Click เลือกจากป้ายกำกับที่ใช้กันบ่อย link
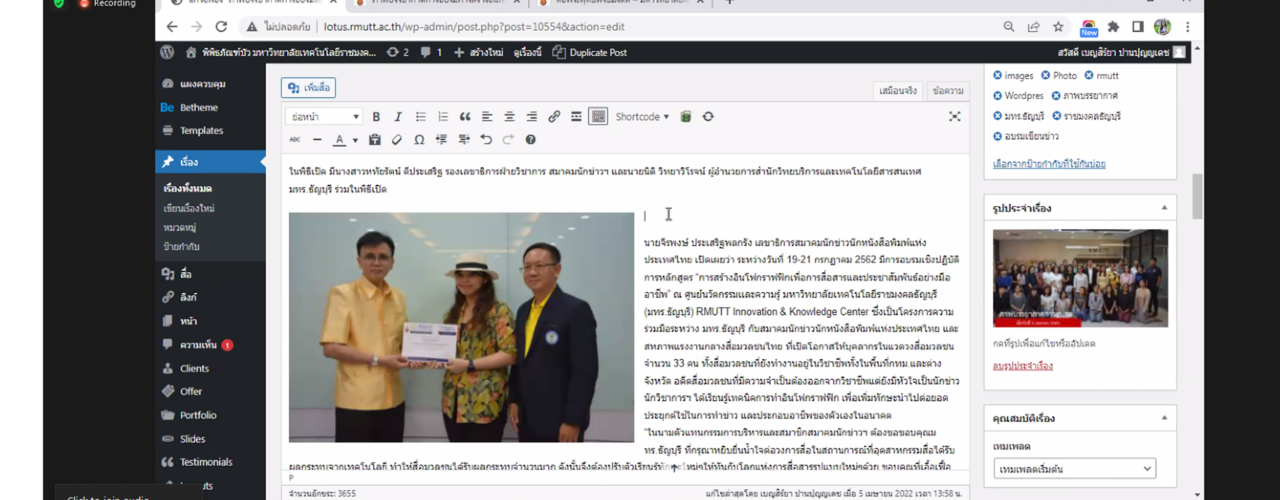1280x500 pixels. (x=1049, y=163)
